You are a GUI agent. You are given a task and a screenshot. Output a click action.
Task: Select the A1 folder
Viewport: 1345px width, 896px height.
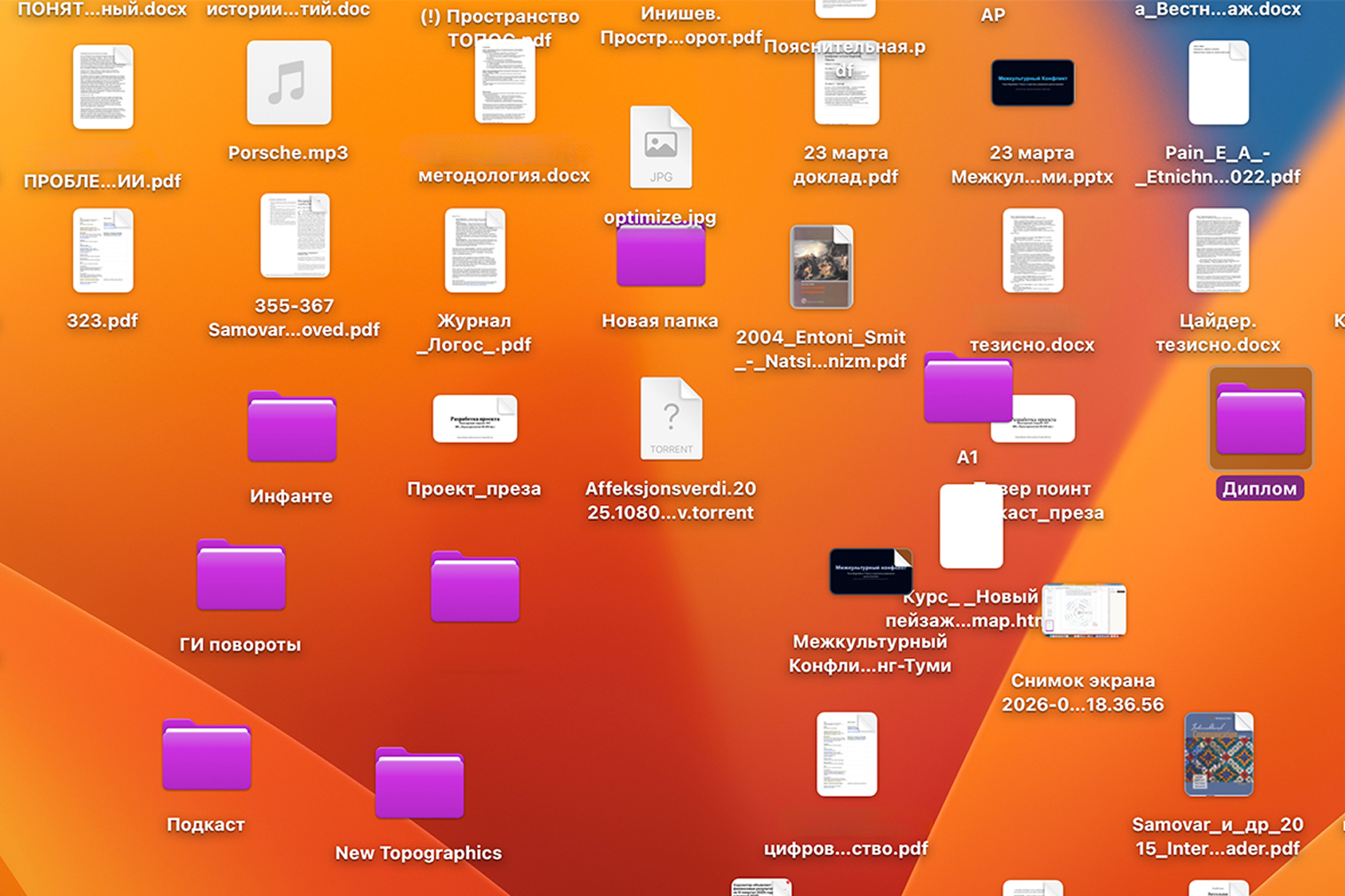(x=966, y=390)
